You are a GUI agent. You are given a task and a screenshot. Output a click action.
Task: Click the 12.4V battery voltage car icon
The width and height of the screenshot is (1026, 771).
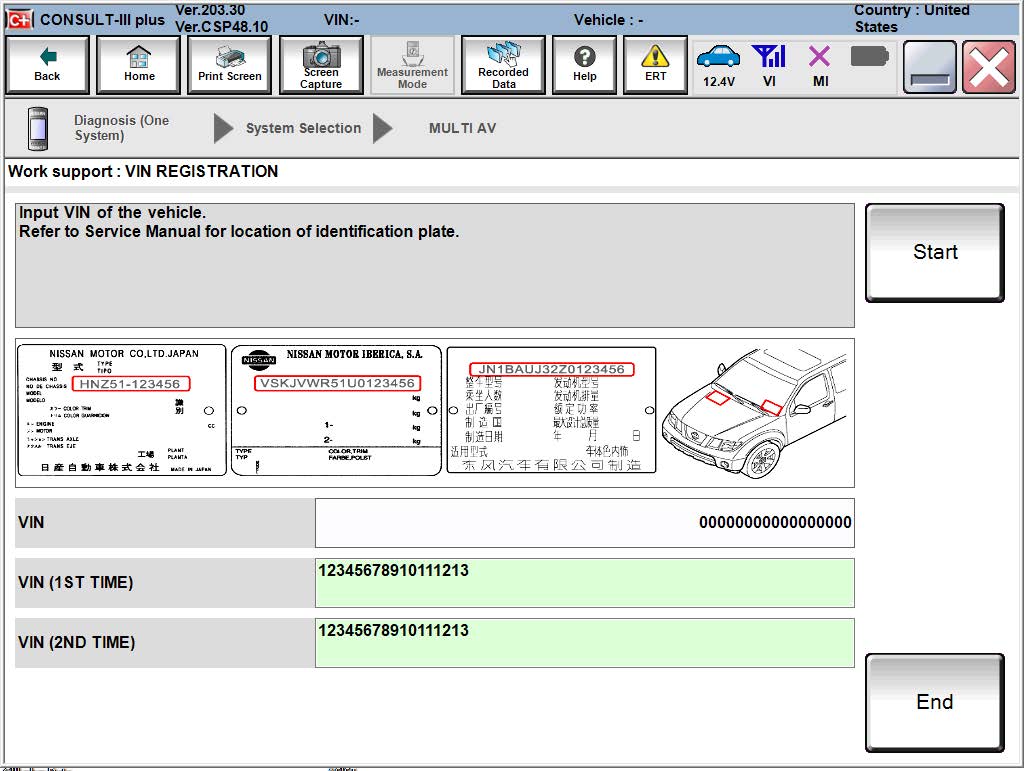718,65
